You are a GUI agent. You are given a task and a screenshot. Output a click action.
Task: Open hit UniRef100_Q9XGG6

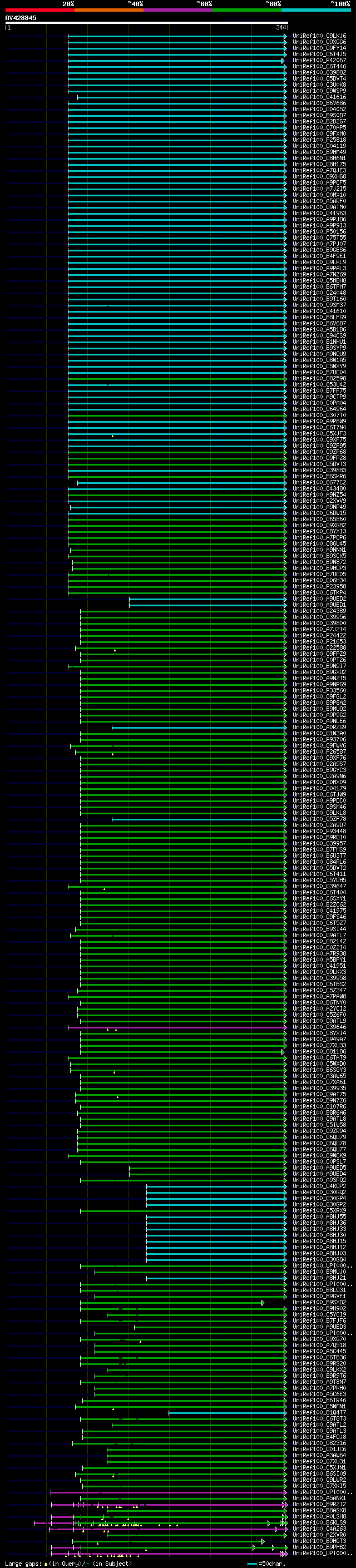pyautogui.click(x=319, y=42)
